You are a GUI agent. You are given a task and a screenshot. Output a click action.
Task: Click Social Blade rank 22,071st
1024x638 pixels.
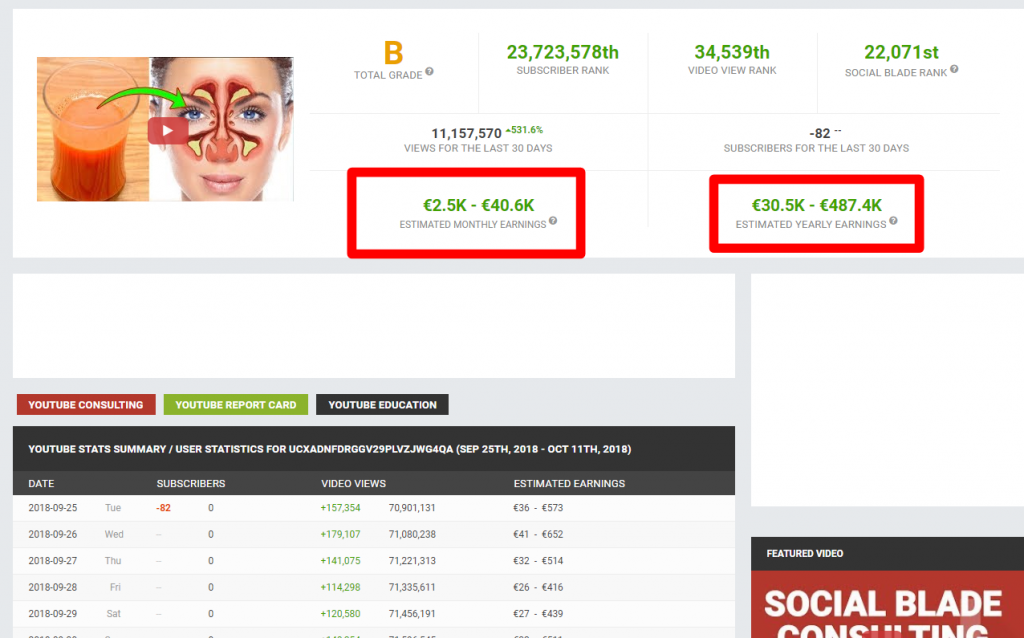point(901,52)
